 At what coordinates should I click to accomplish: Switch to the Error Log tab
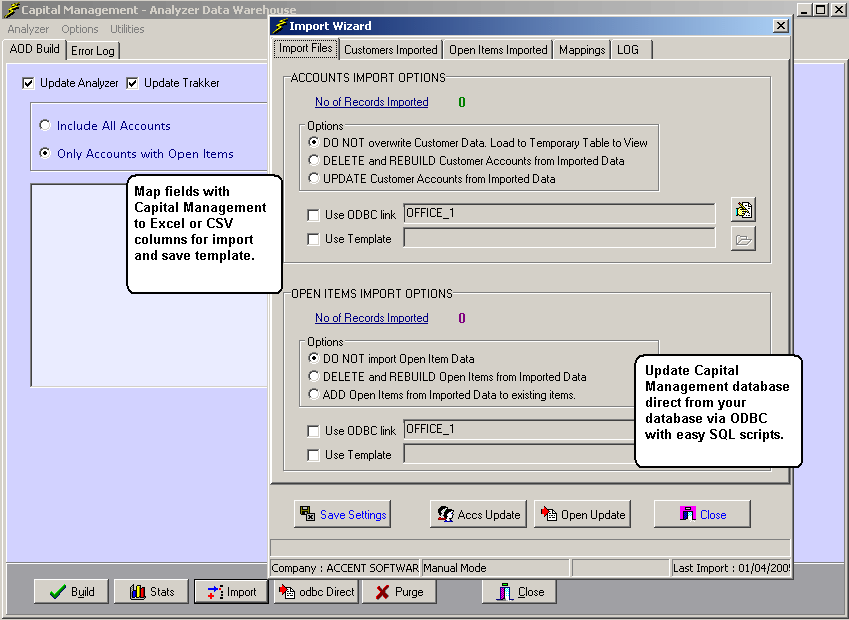pyautogui.click(x=93, y=51)
